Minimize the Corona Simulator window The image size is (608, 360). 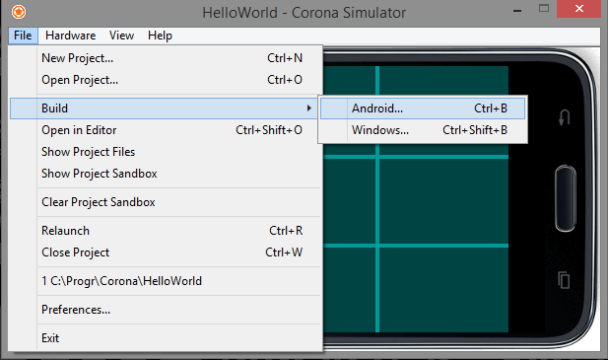point(517,11)
